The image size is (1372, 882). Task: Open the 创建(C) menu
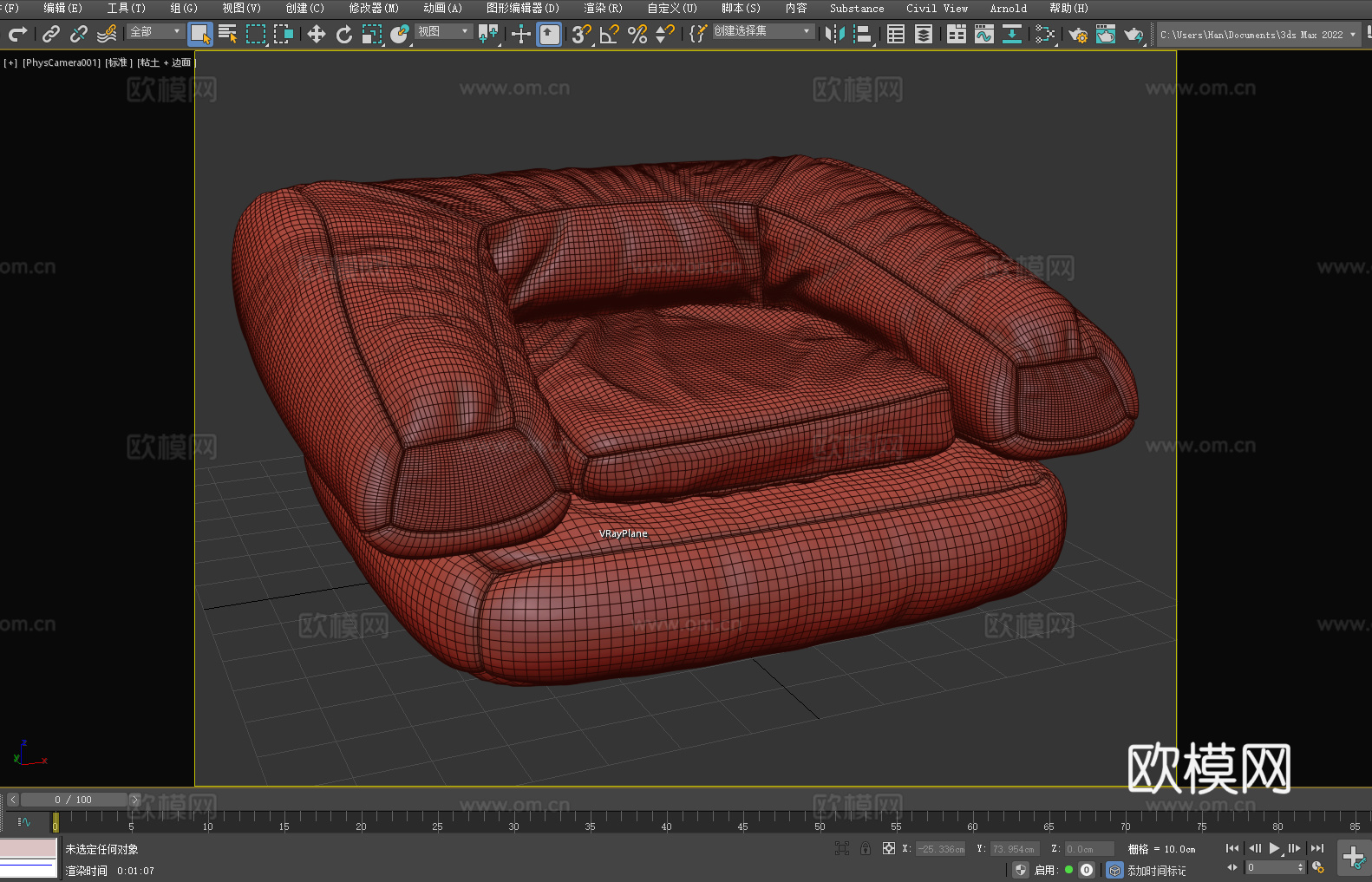(305, 8)
